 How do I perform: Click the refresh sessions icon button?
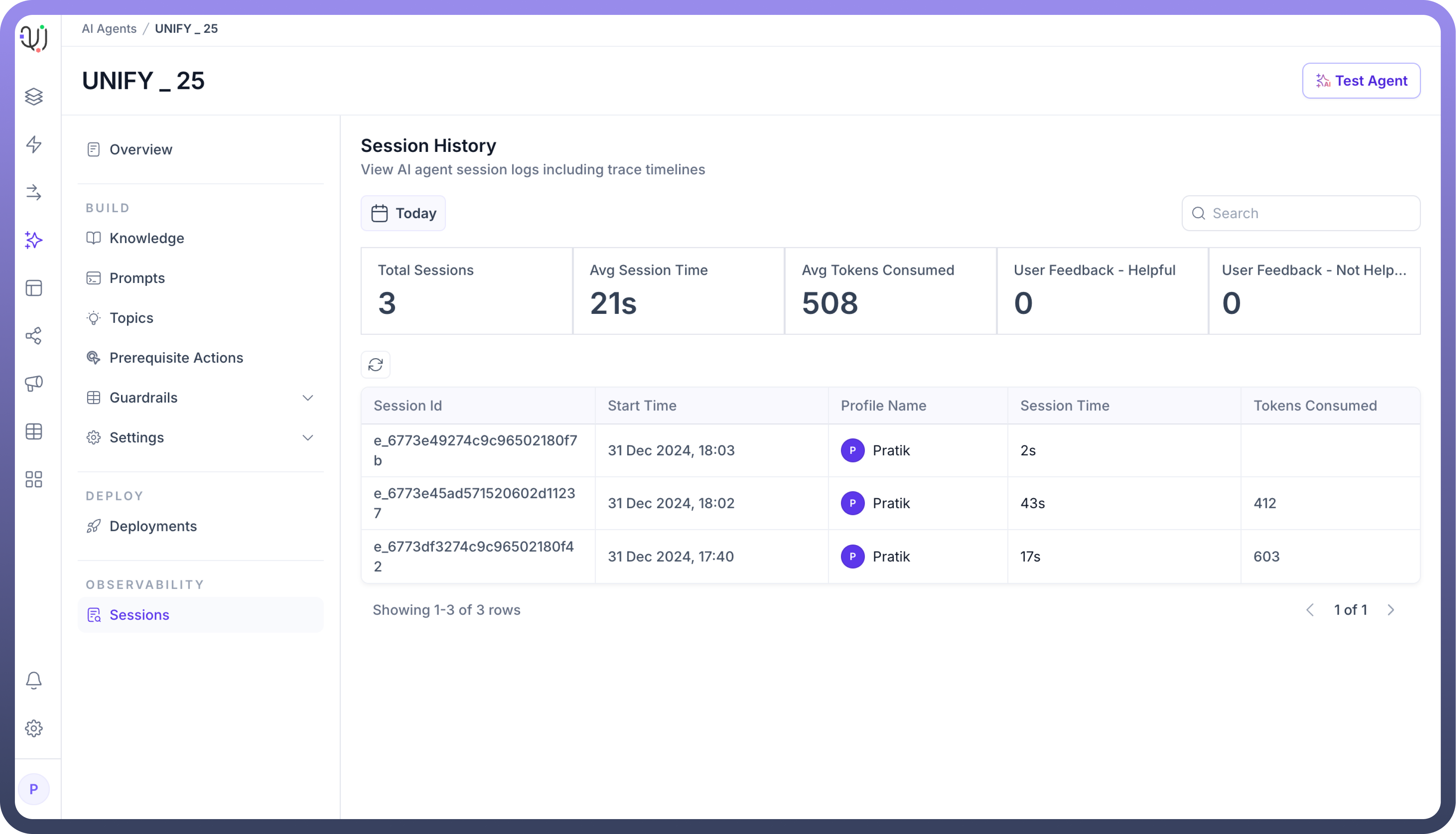coord(376,365)
